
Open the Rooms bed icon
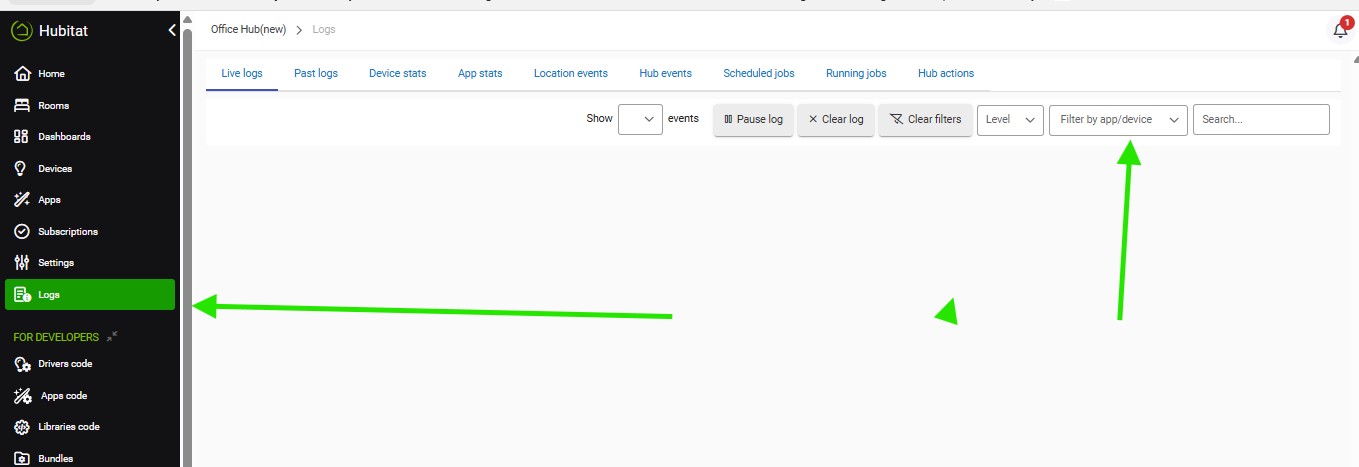[22, 105]
